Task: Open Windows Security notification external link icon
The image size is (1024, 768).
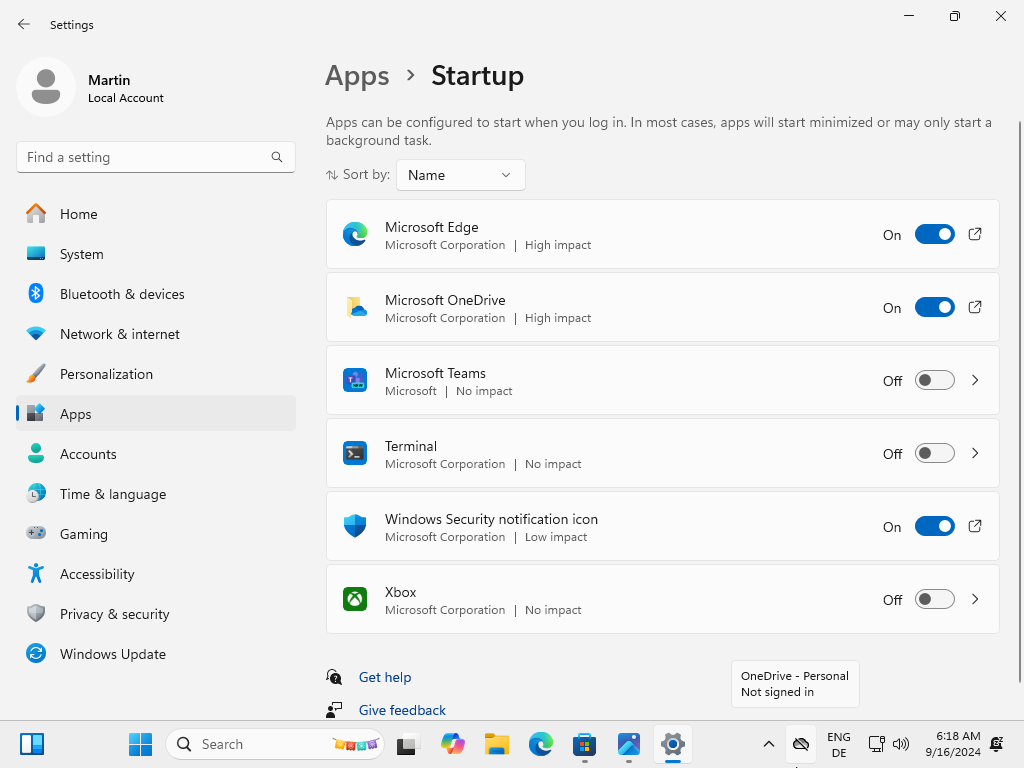Action: tap(975, 526)
